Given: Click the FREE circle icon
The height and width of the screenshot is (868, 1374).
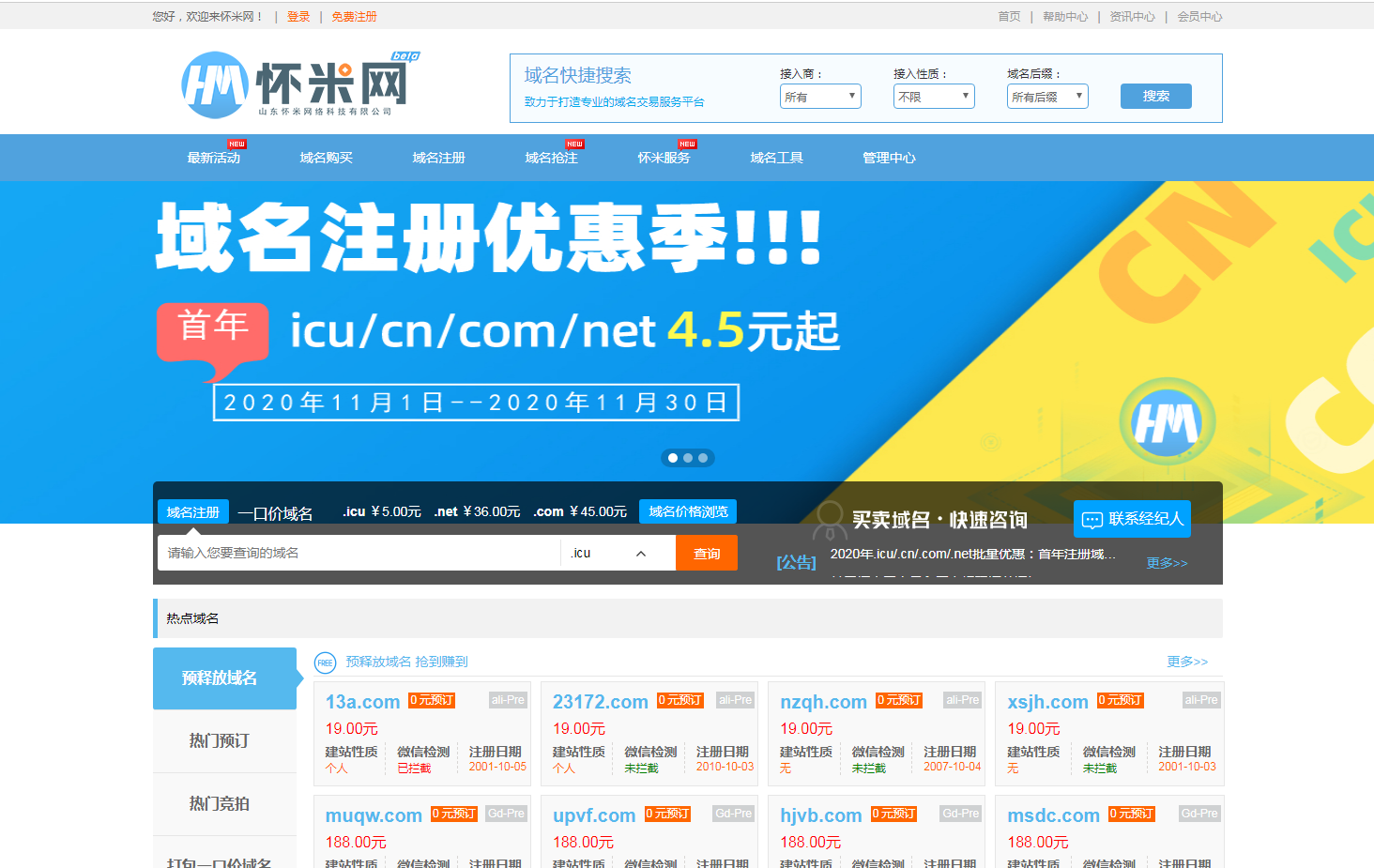Looking at the screenshot, I should coord(325,662).
